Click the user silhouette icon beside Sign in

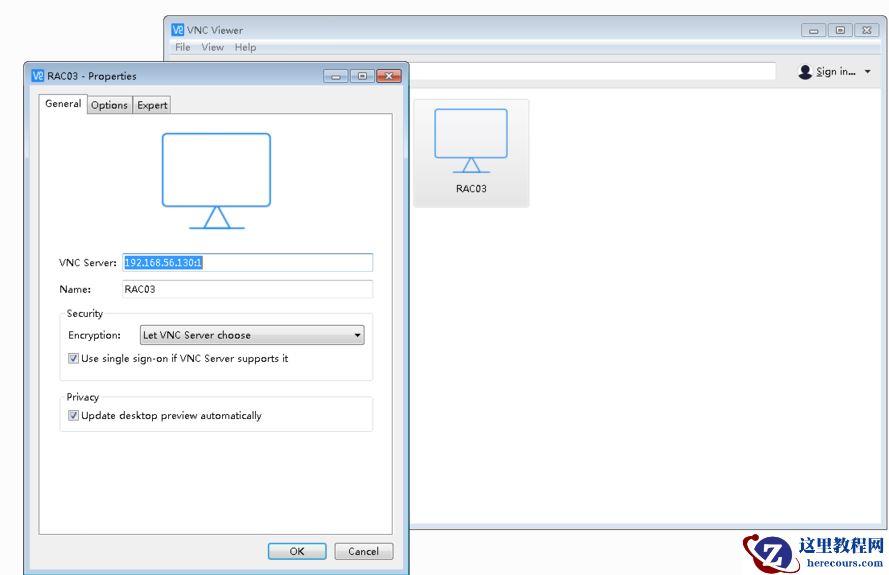(805, 72)
